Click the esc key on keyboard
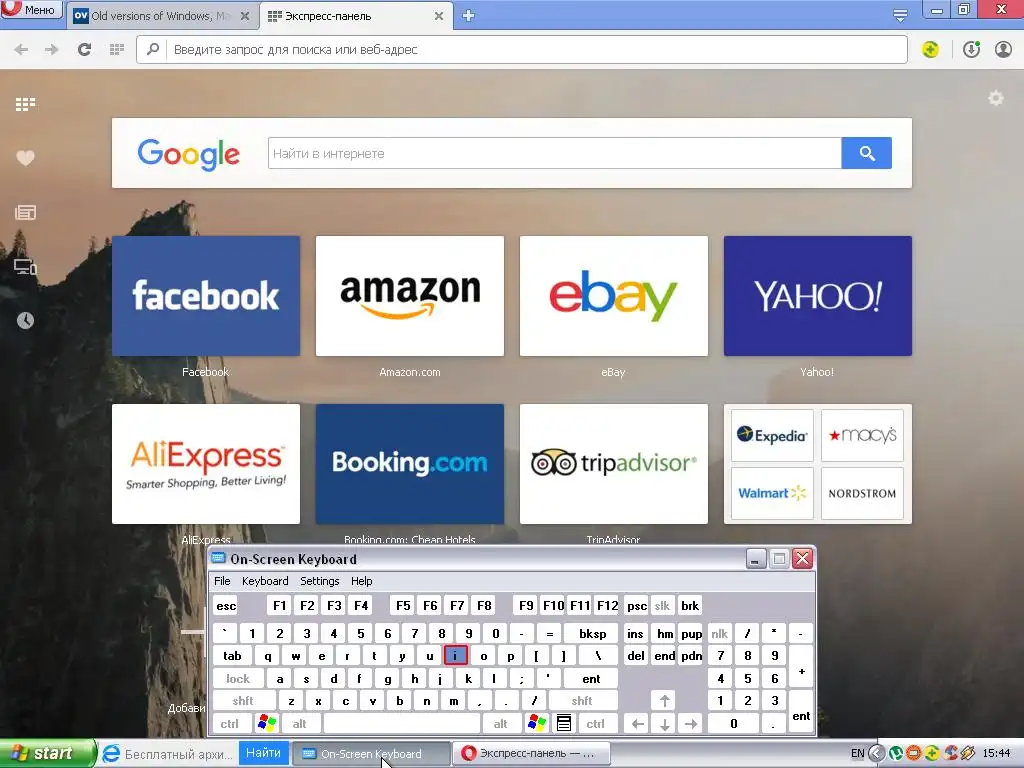Viewport: 1024px width, 768px height. click(x=226, y=606)
